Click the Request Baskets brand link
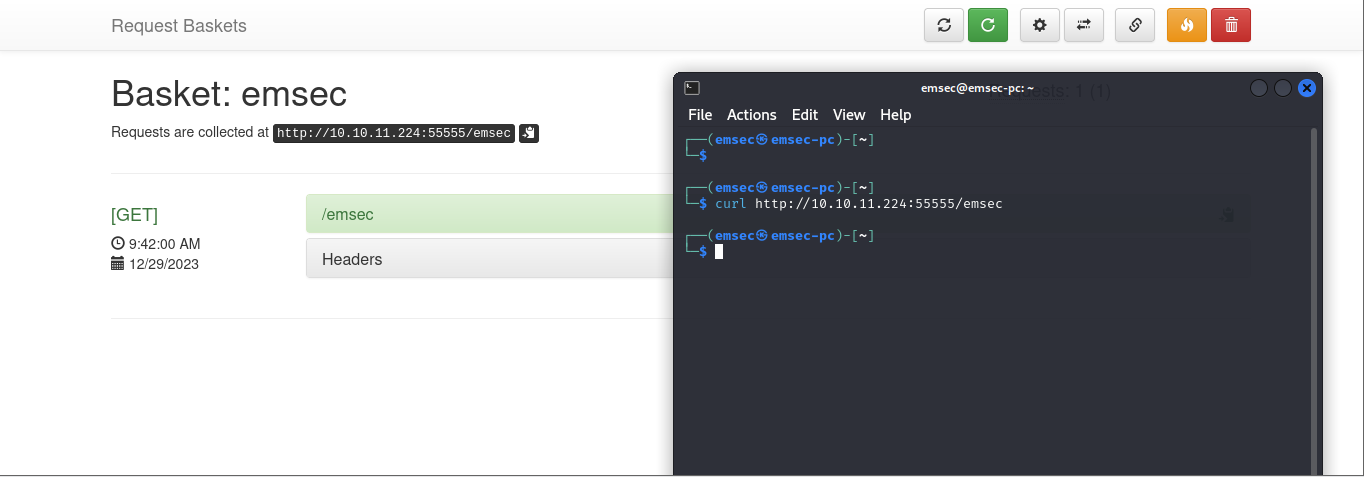The width and height of the screenshot is (1364, 477). pos(178,26)
